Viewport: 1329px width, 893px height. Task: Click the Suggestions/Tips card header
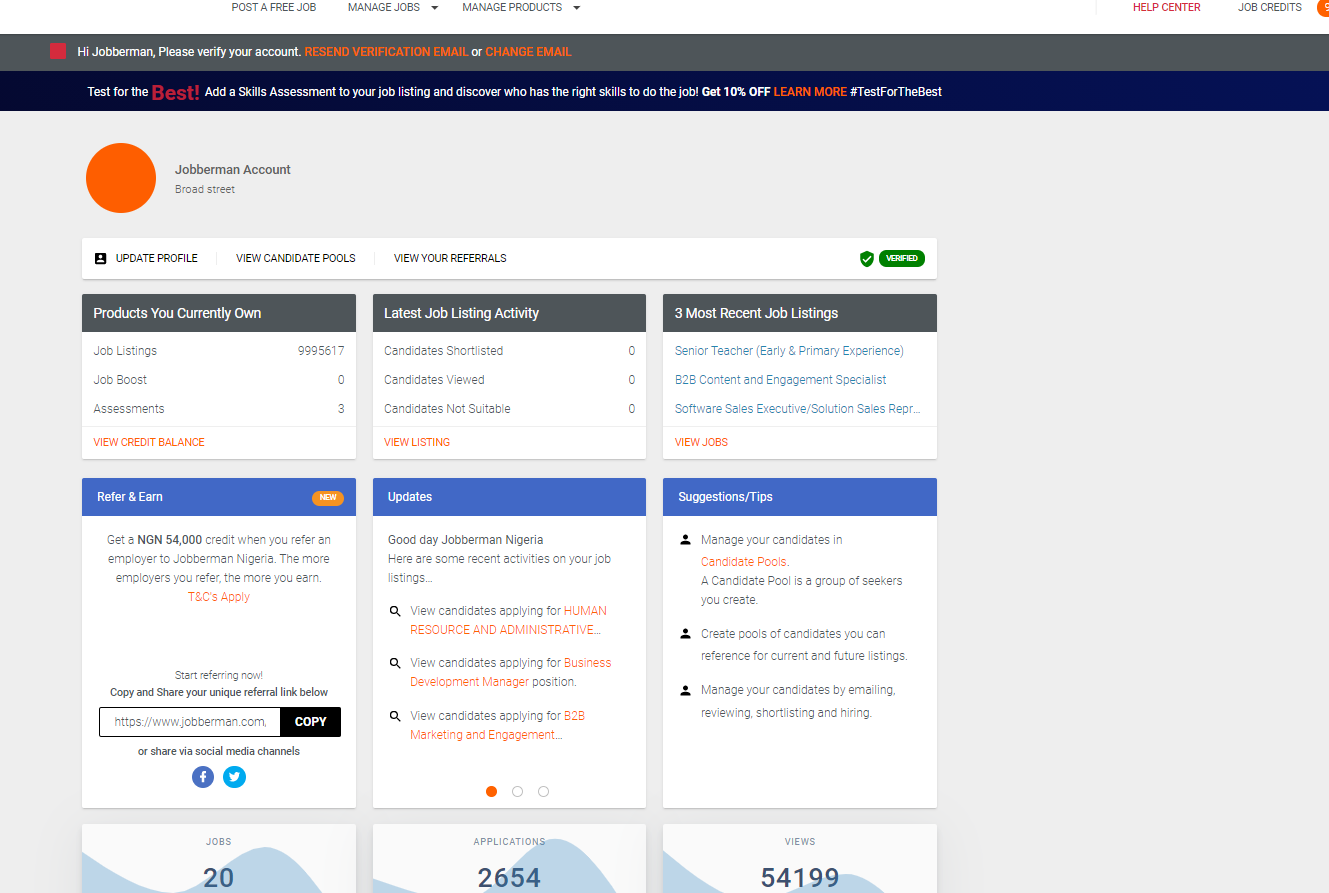tap(800, 497)
